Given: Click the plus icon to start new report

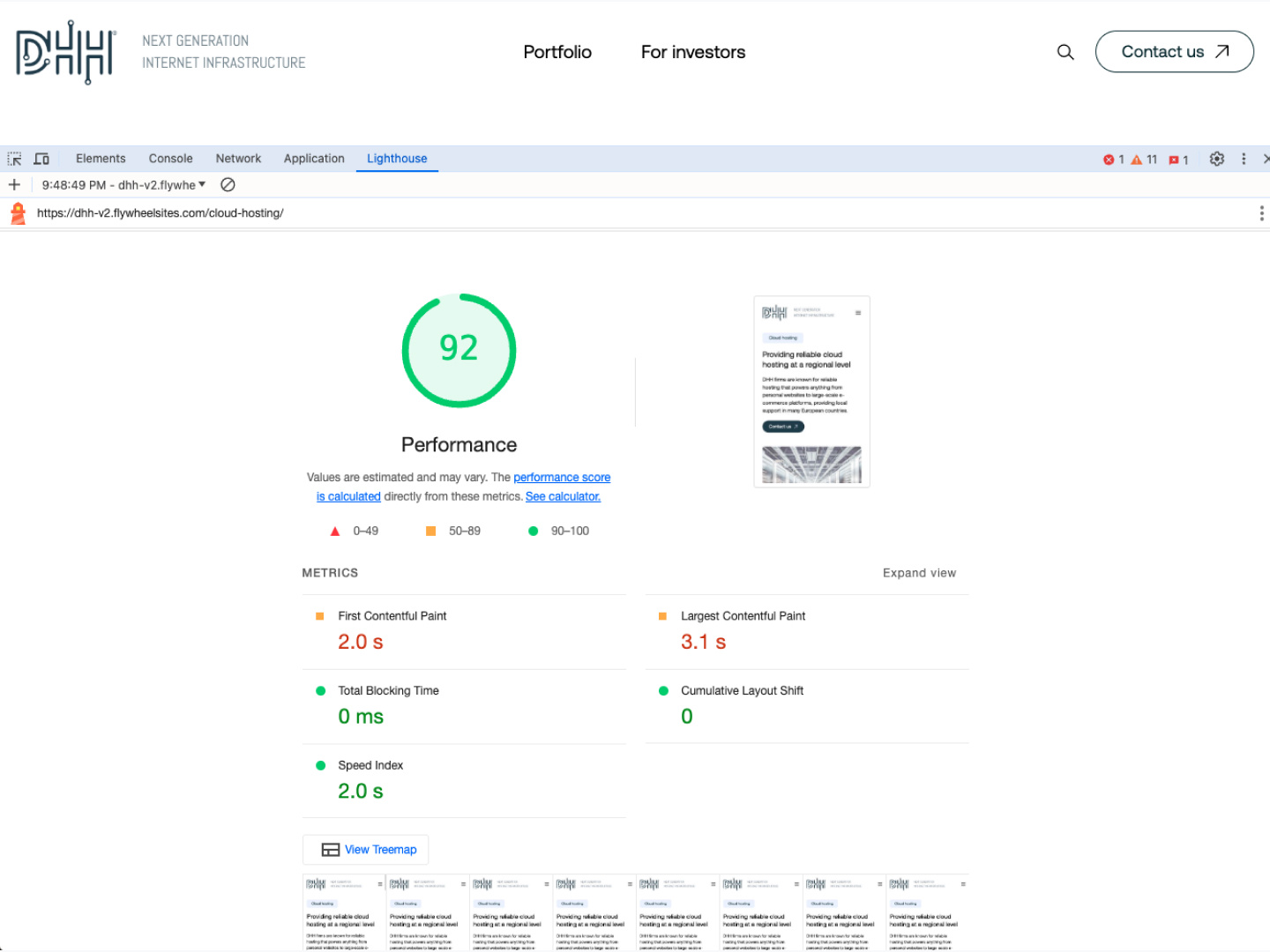Looking at the screenshot, I should pyautogui.click(x=14, y=184).
